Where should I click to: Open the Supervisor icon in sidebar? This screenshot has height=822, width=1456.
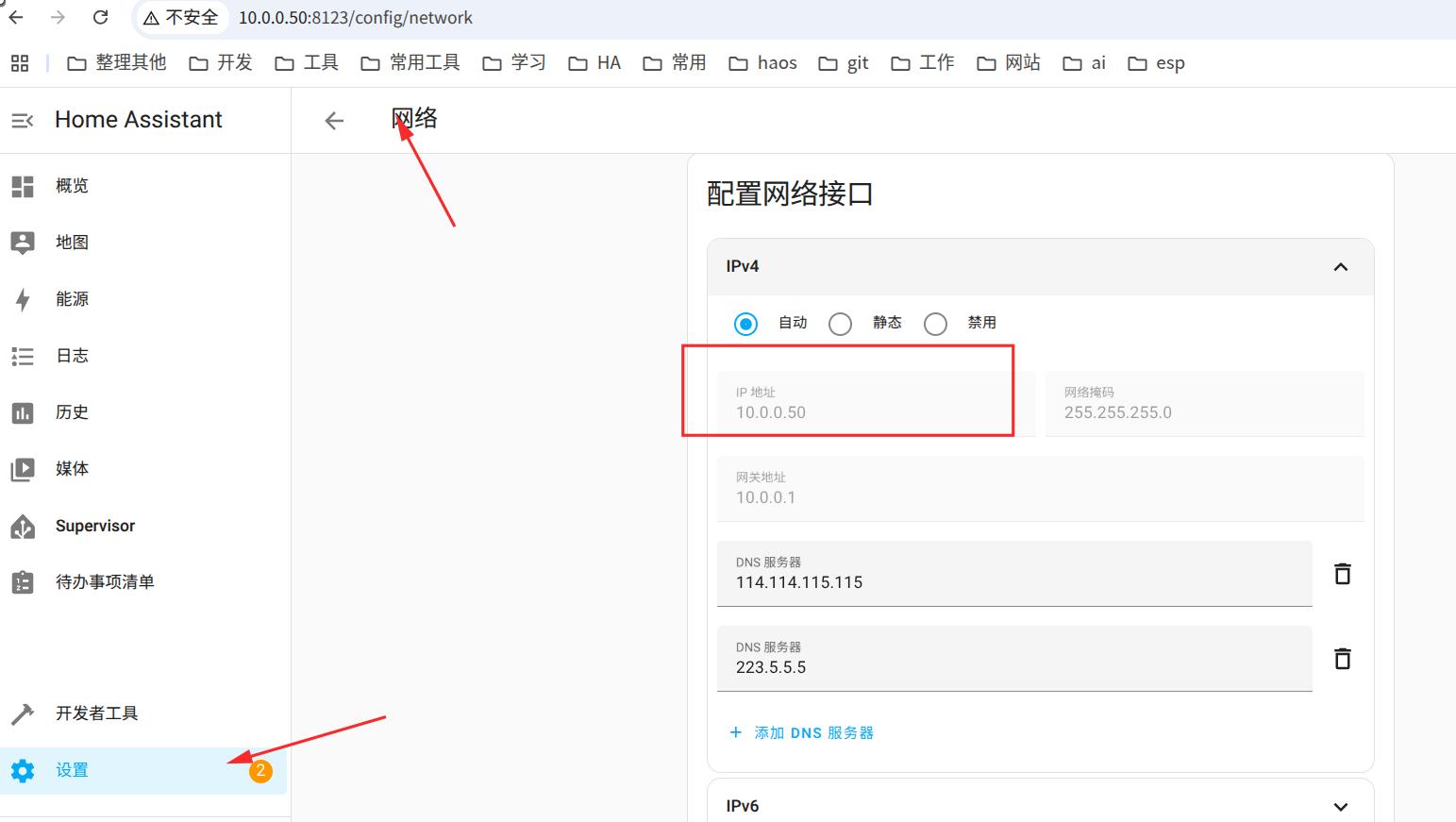23,526
